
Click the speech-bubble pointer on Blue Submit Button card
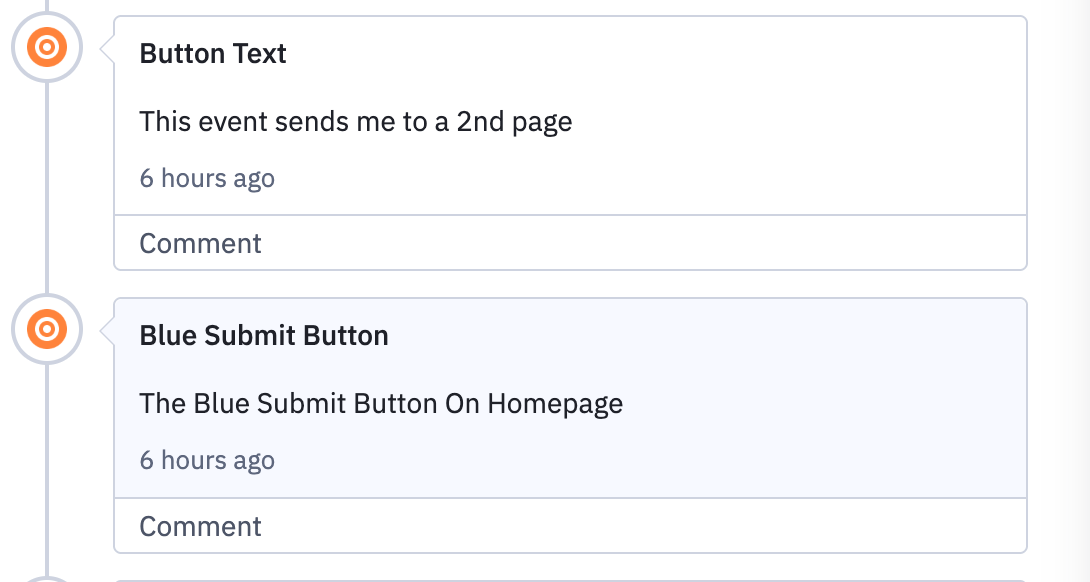point(104,330)
